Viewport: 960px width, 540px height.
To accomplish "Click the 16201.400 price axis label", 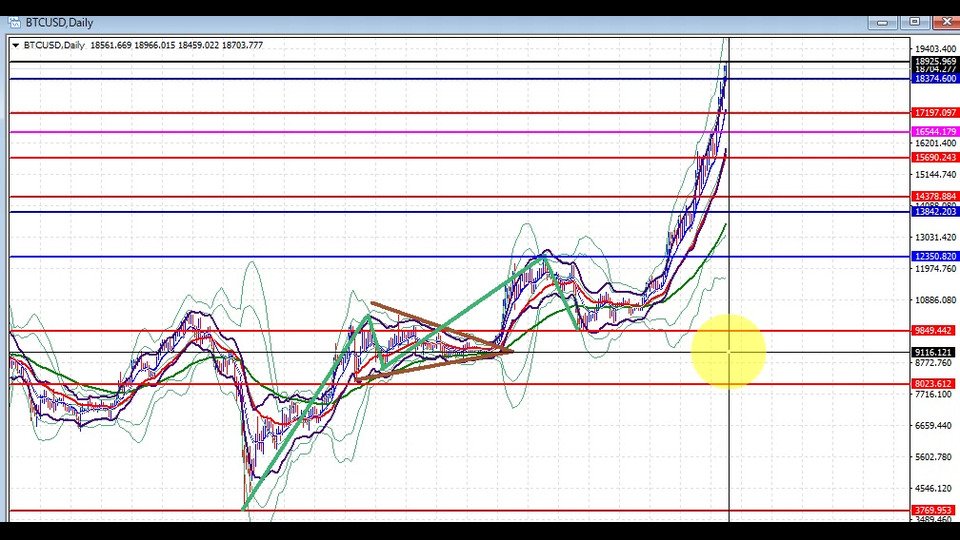I will point(935,143).
